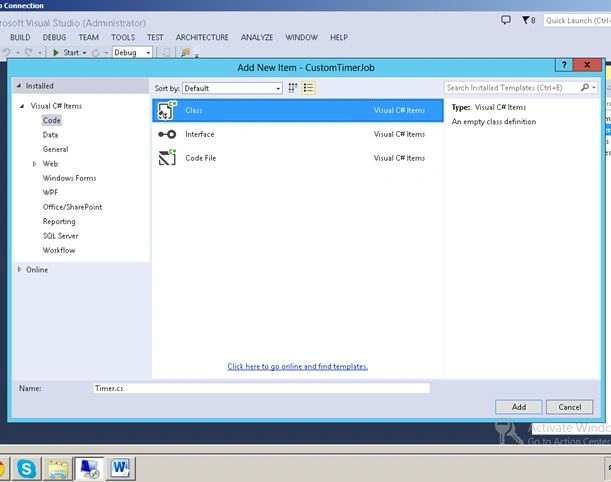The image size is (611, 482).
Task: Click the feedback speech bubble icon
Action: coord(505,20)
